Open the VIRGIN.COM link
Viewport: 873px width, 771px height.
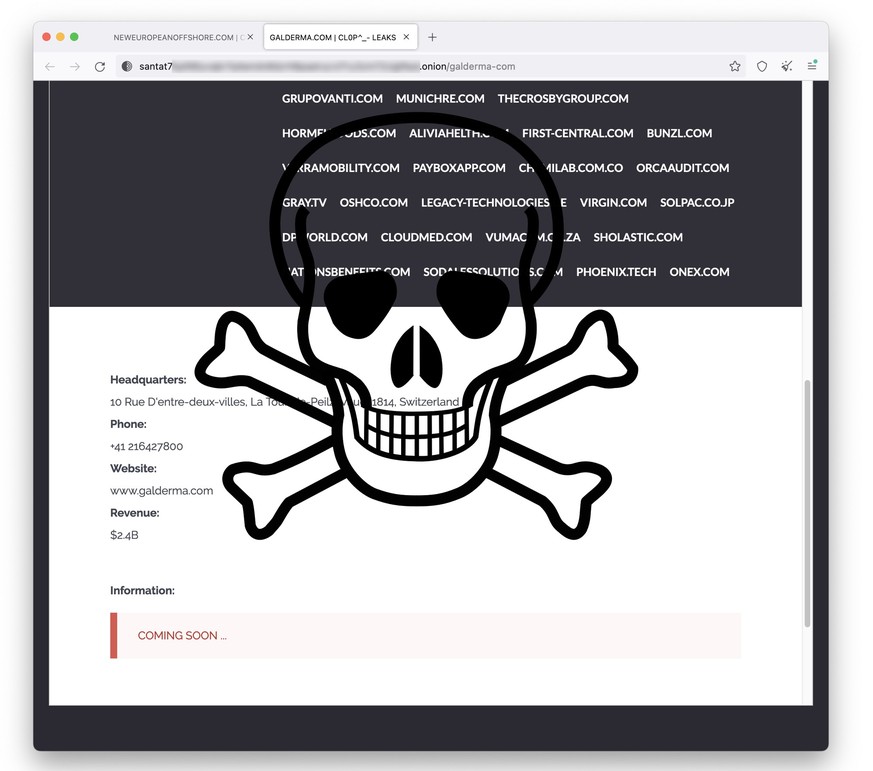pos(613,203)
